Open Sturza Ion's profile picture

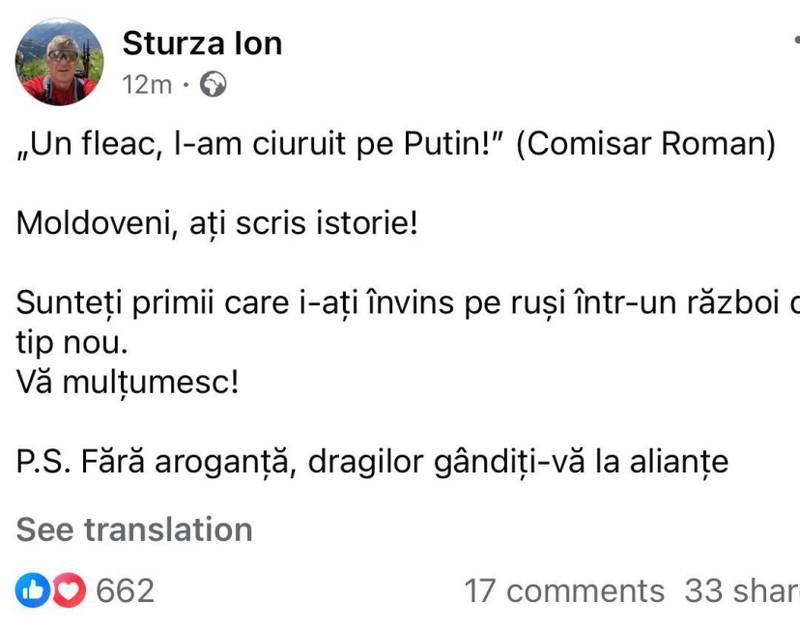[x=57, y=60]
